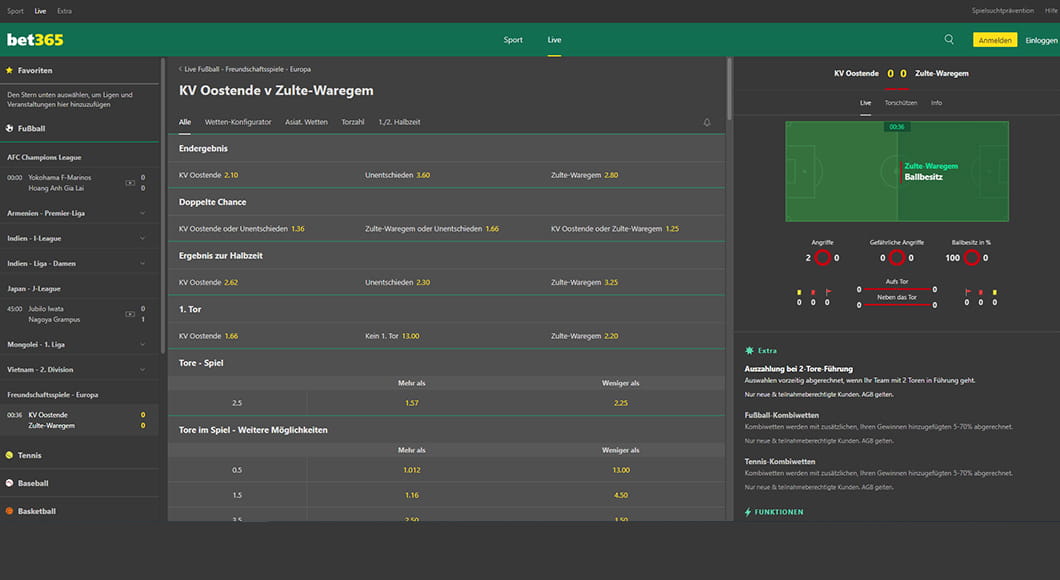
Task: Switch to the Torzahl tab
Action: pos(353,122)
